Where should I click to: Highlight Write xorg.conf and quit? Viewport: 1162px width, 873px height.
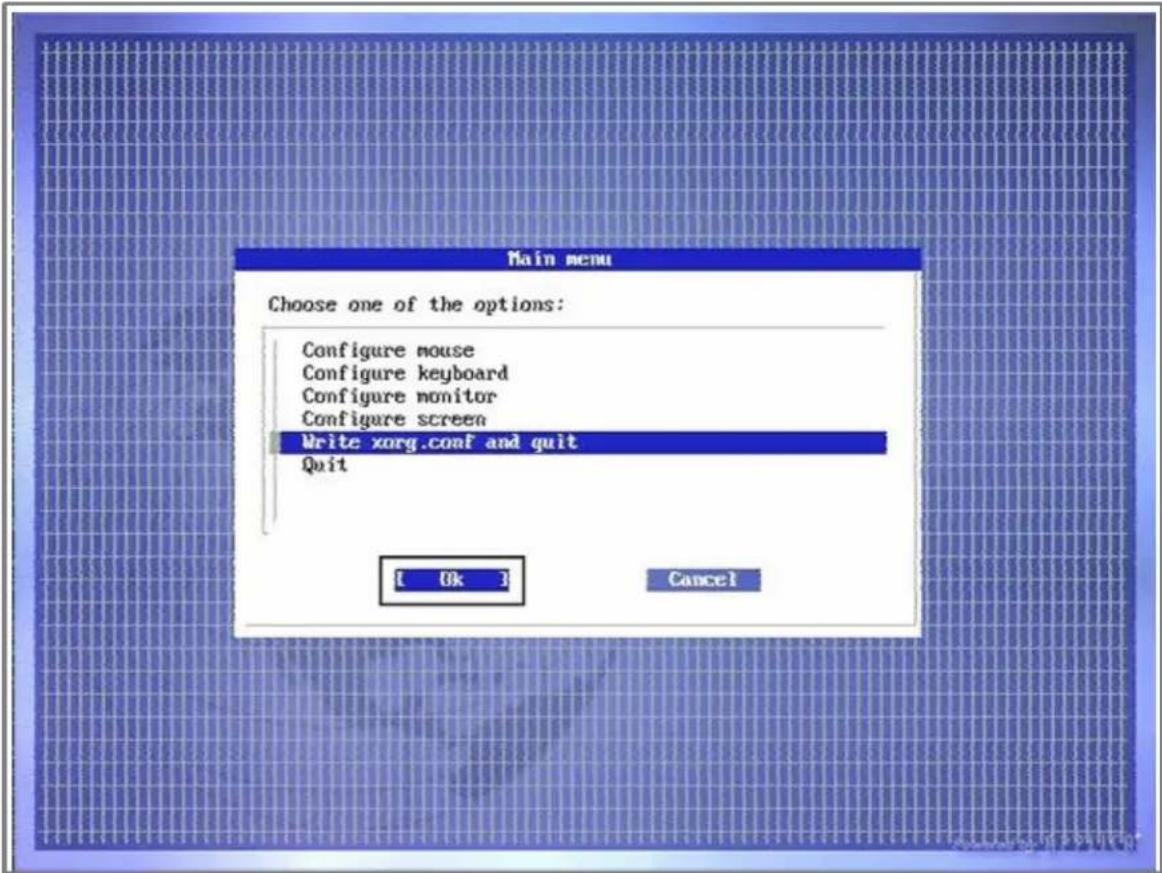[x=582, y=442]
